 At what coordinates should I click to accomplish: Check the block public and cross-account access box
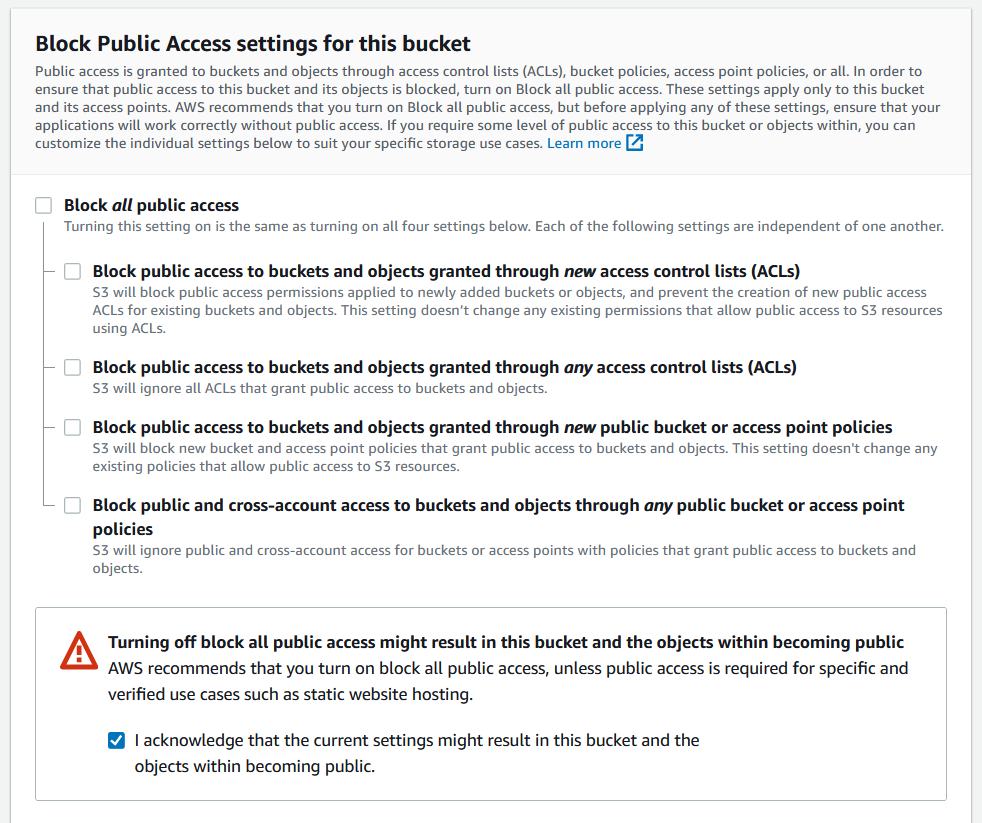click(x=73, y=505)
